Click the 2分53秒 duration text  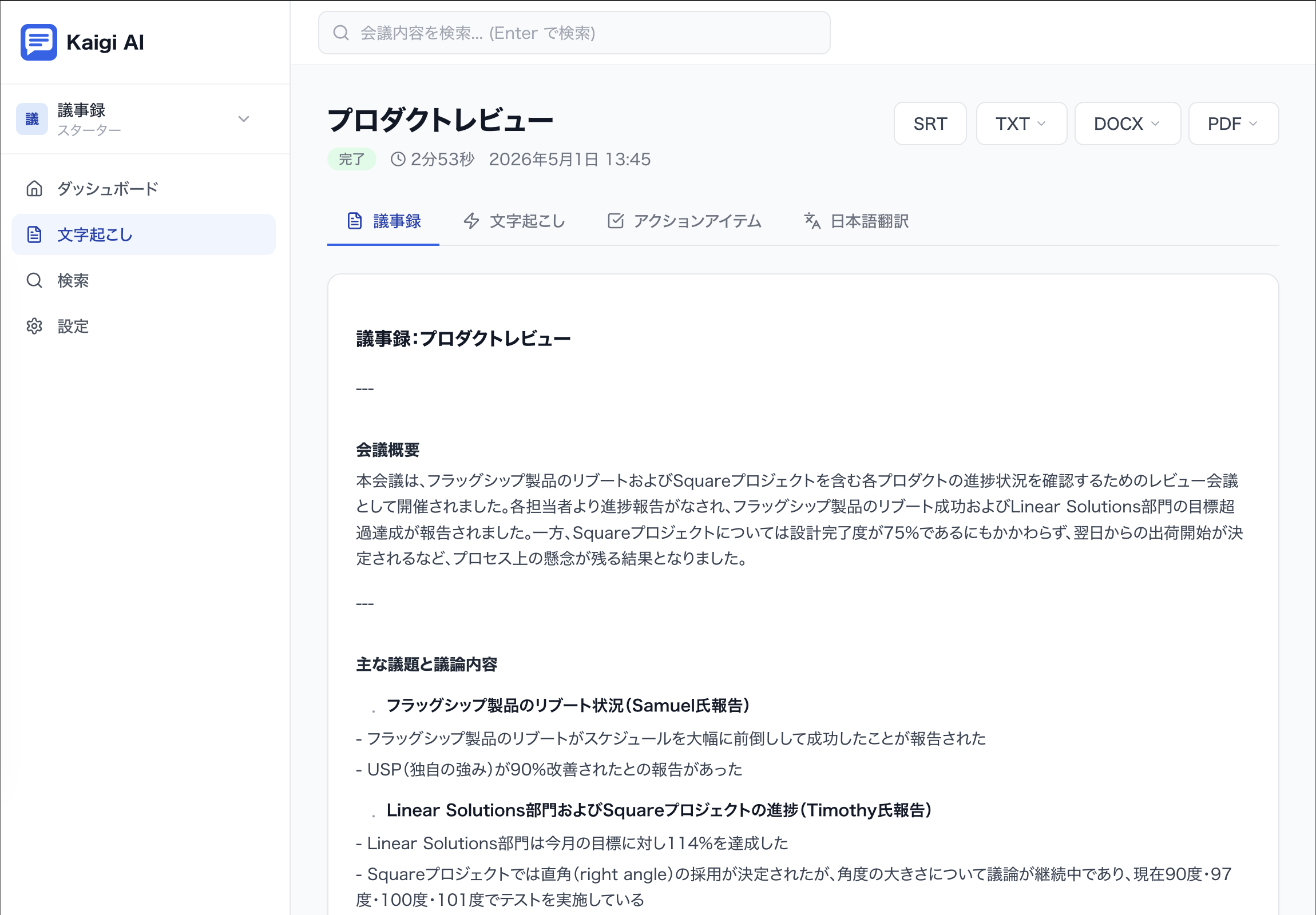[442, 159]
